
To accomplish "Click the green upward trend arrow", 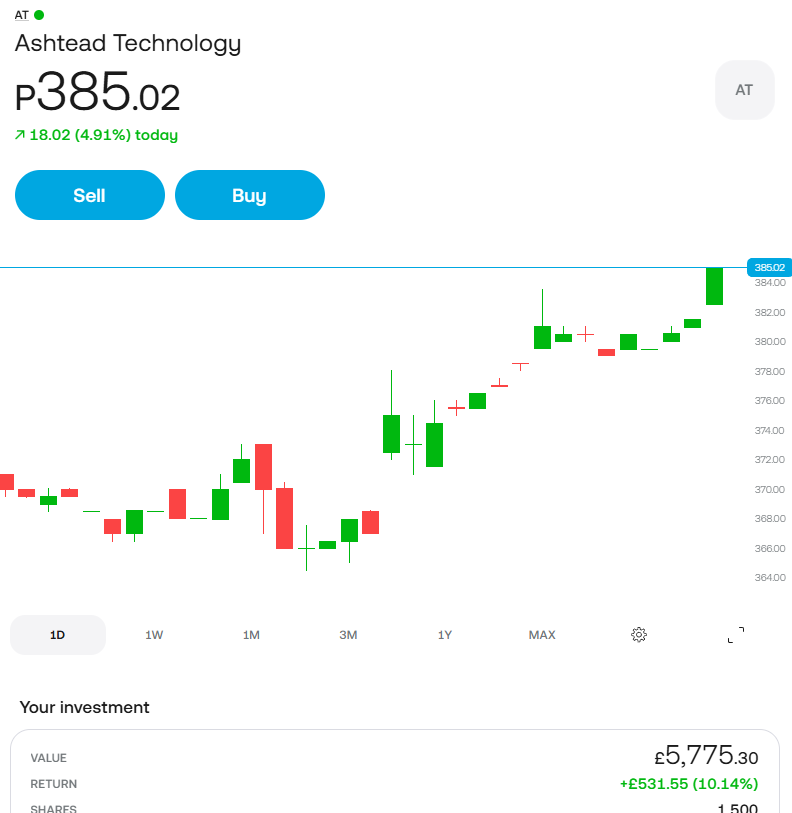I will click(x=20, y=135).
